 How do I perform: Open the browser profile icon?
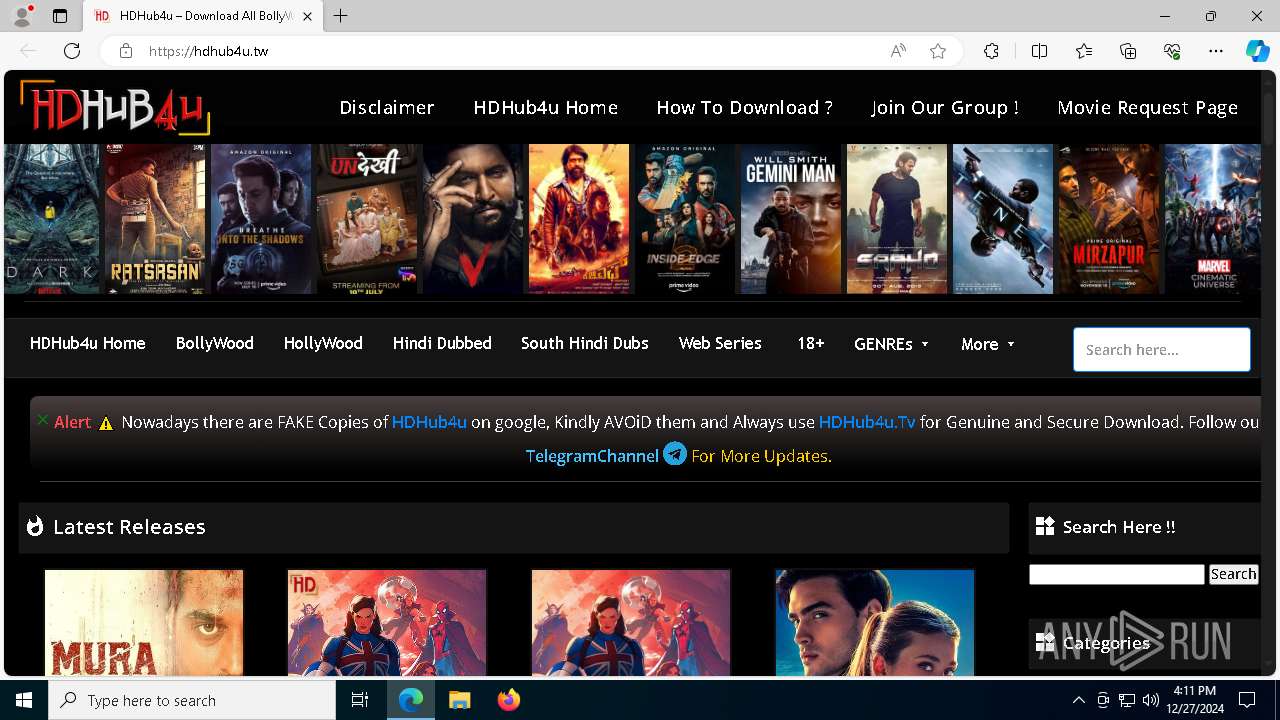point(22,16)
